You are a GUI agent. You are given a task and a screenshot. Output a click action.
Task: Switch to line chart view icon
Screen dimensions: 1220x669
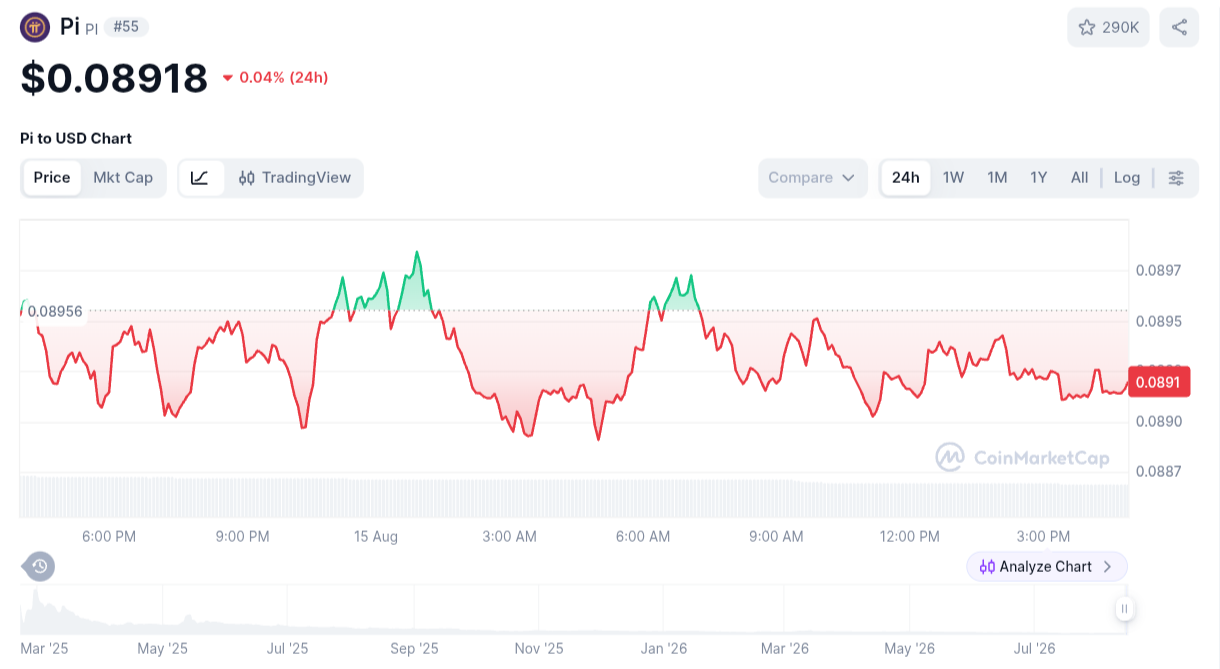pos(200,178)
